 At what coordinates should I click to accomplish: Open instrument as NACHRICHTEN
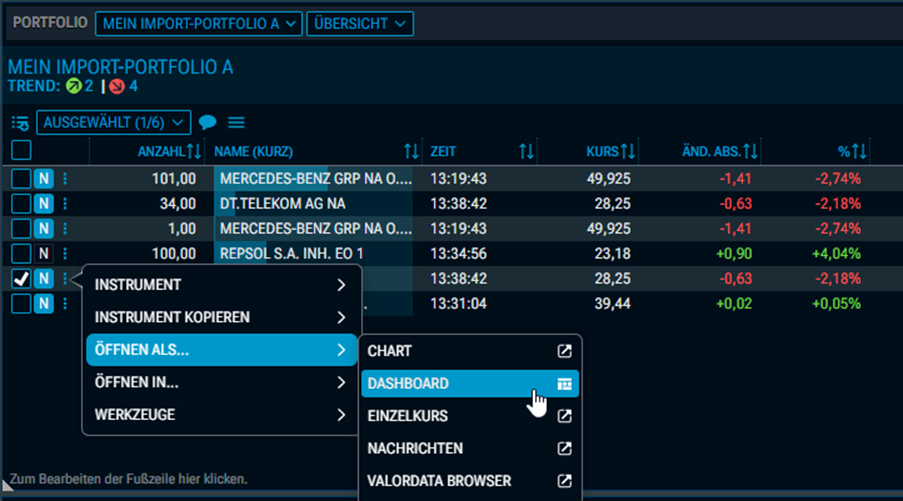point(470,449)
